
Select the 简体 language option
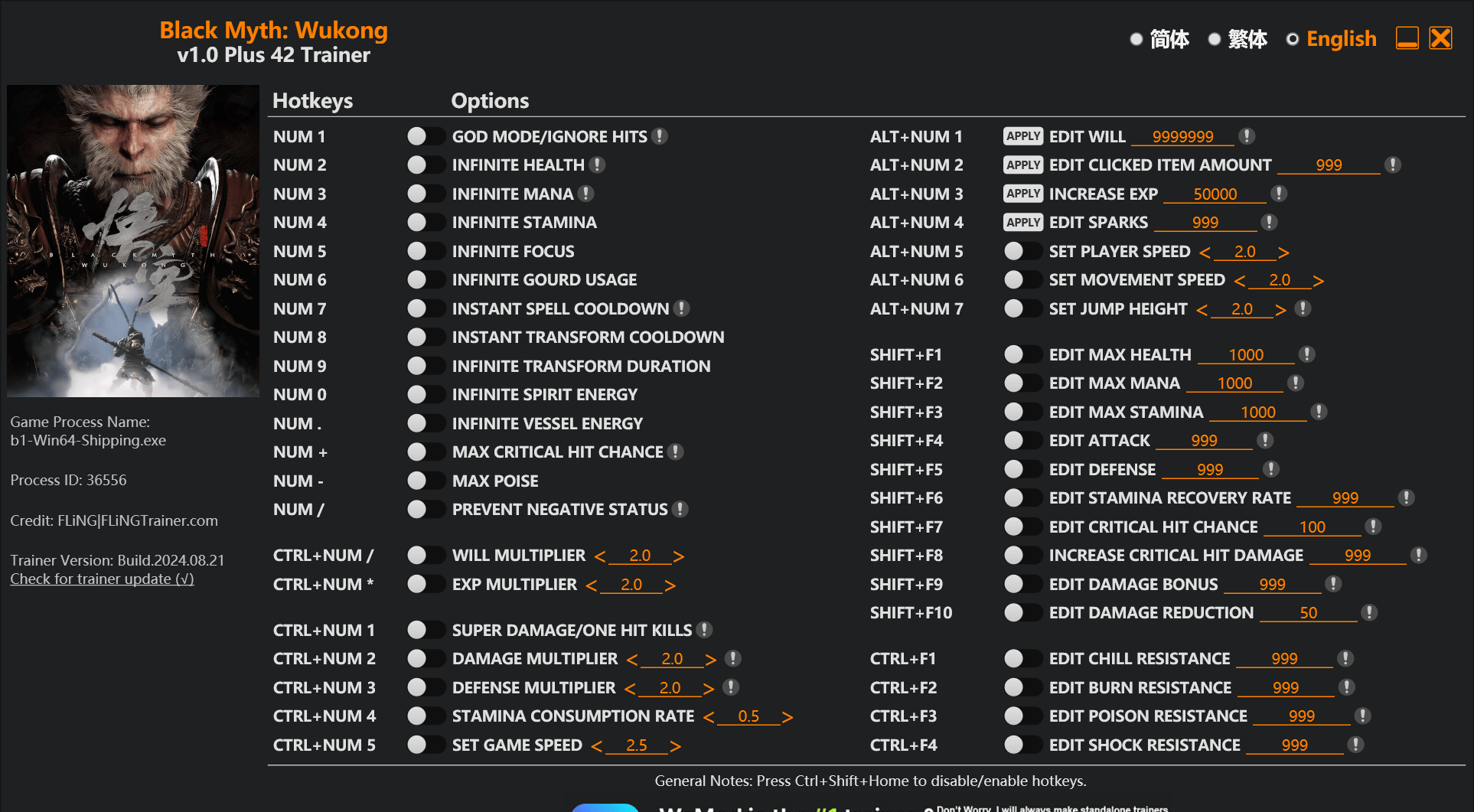[1159, 39]
